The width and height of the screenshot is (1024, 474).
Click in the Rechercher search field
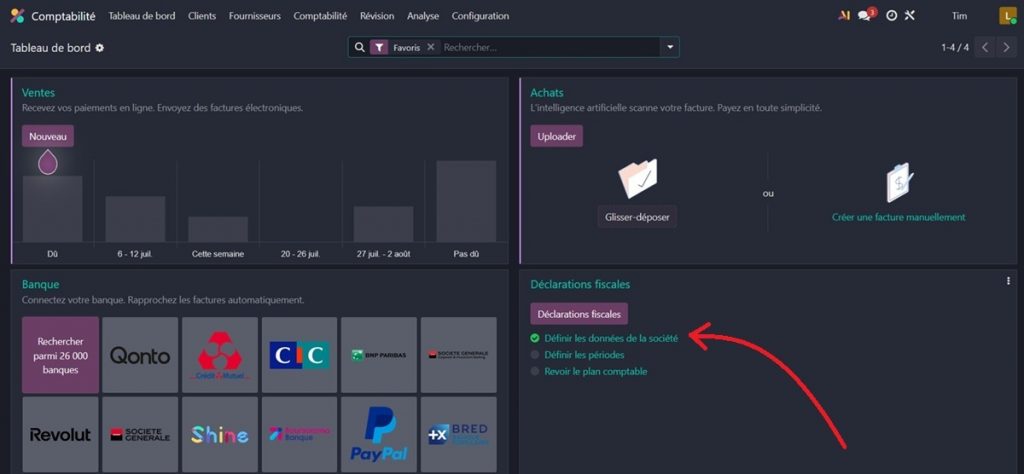[x=549, y=47]
